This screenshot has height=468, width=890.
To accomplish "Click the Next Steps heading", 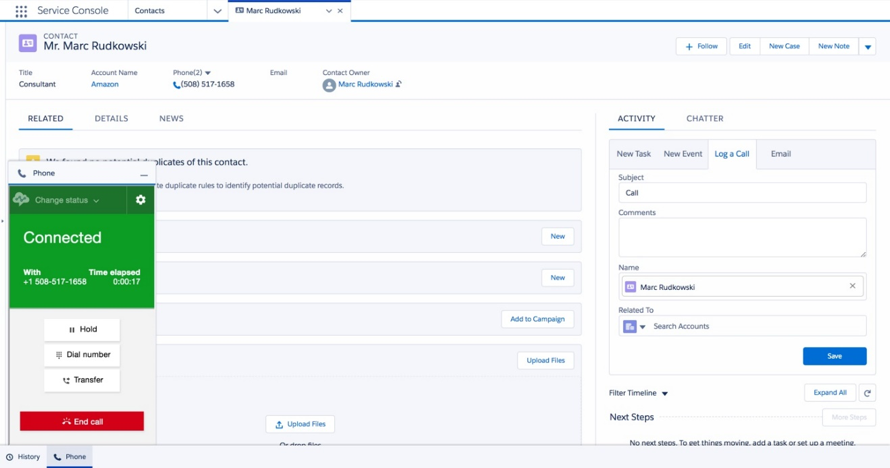I will [x=631, y=417].
